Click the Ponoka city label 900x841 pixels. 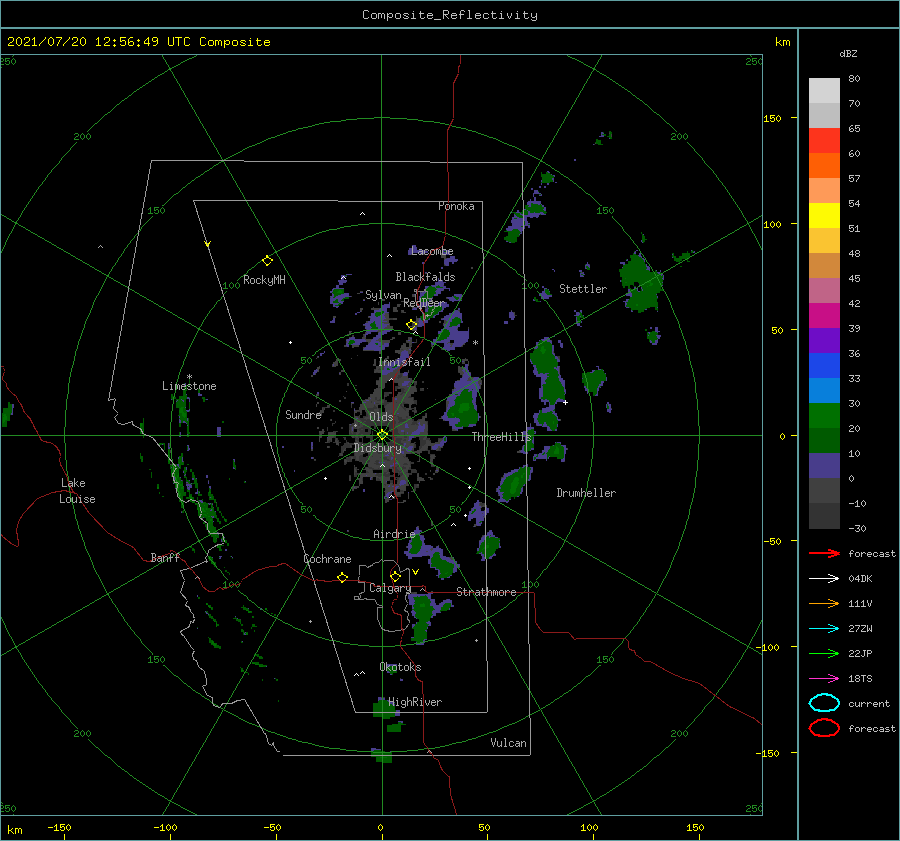pyautogui.click(x=456, y=206)
